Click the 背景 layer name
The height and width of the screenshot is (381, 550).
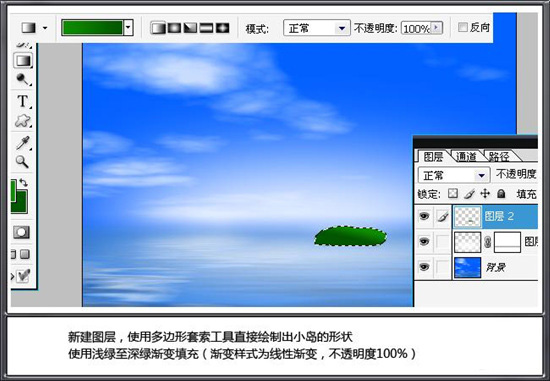coord(496,268)
